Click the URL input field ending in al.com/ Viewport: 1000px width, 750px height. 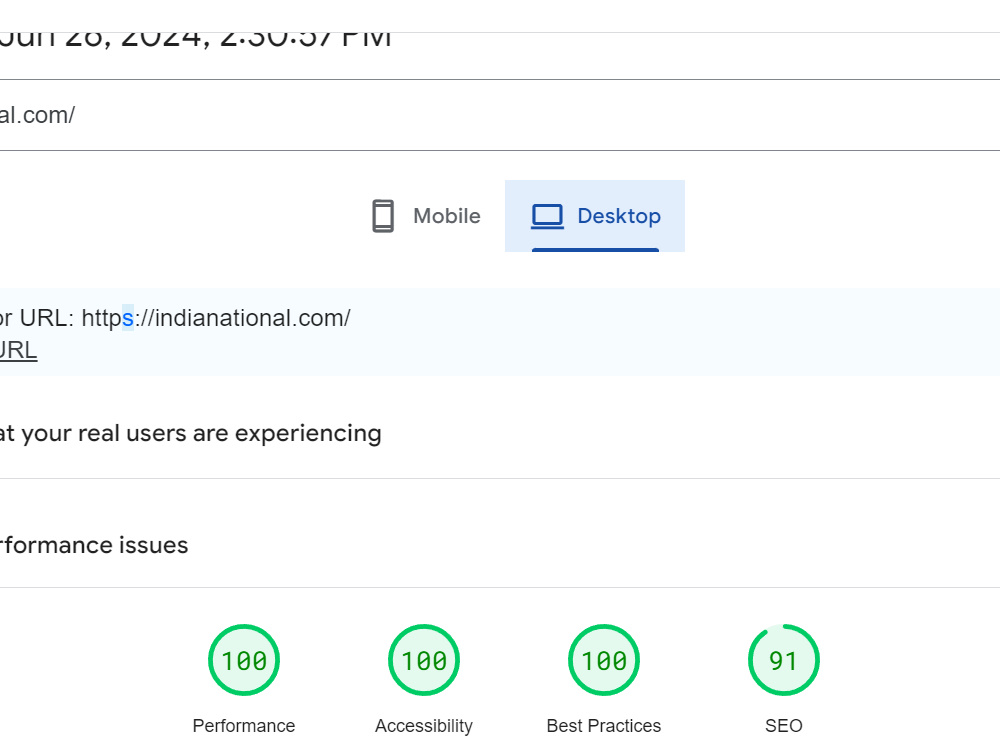pos(500,115)
